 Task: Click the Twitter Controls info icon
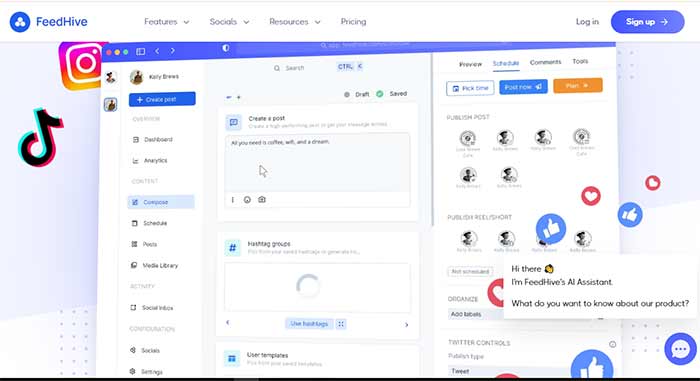coord(612,344)
